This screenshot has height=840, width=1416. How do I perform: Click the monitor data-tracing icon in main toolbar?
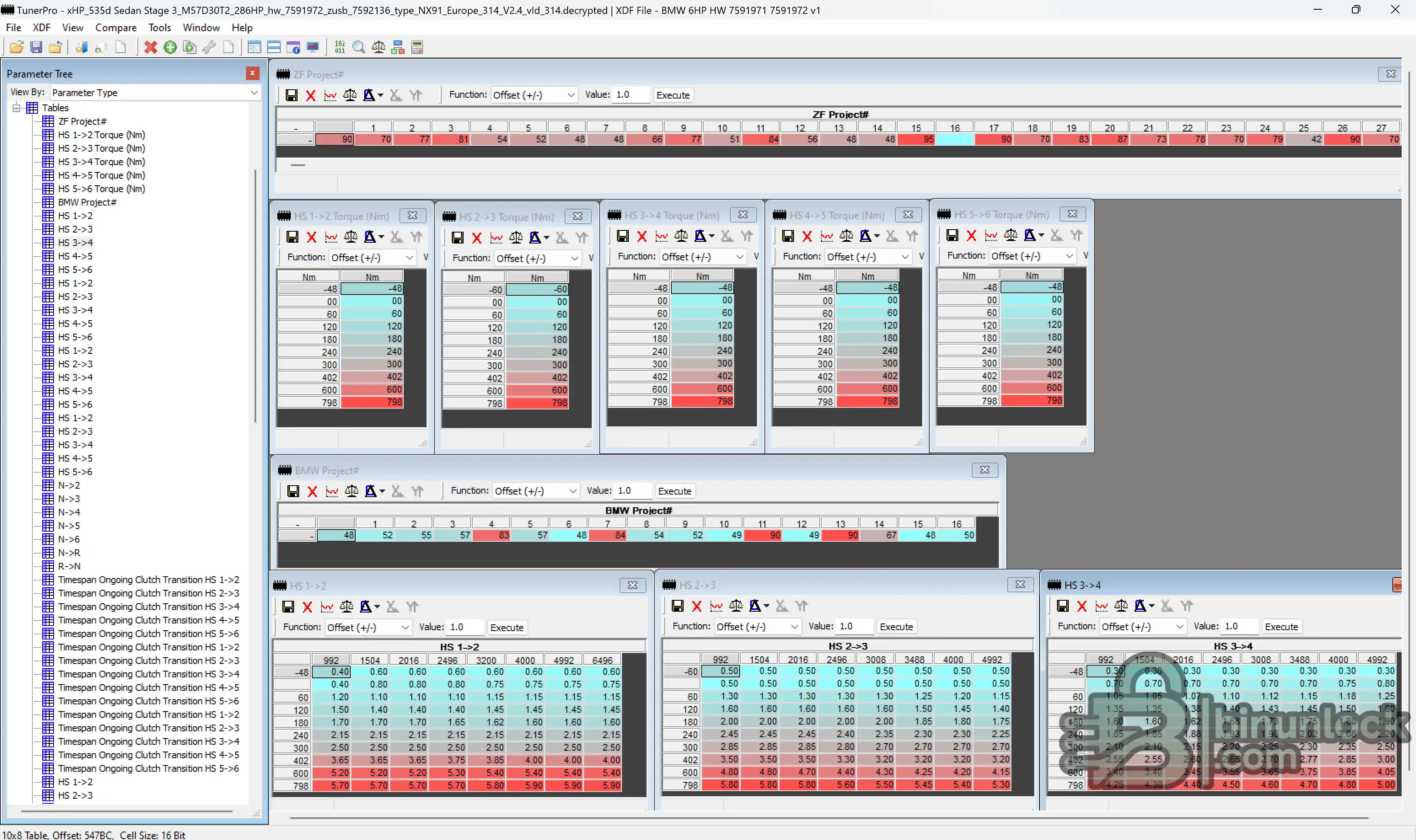coord(313,48)
